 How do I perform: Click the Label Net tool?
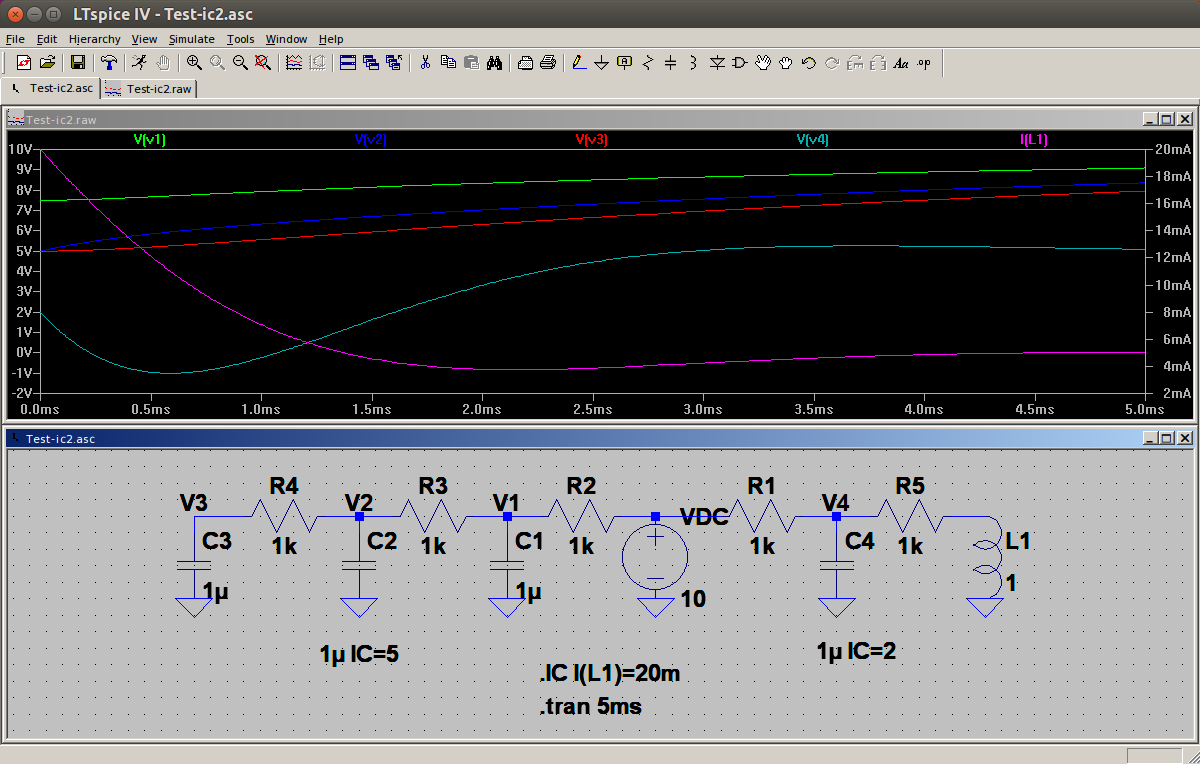(x=624, y=63)
